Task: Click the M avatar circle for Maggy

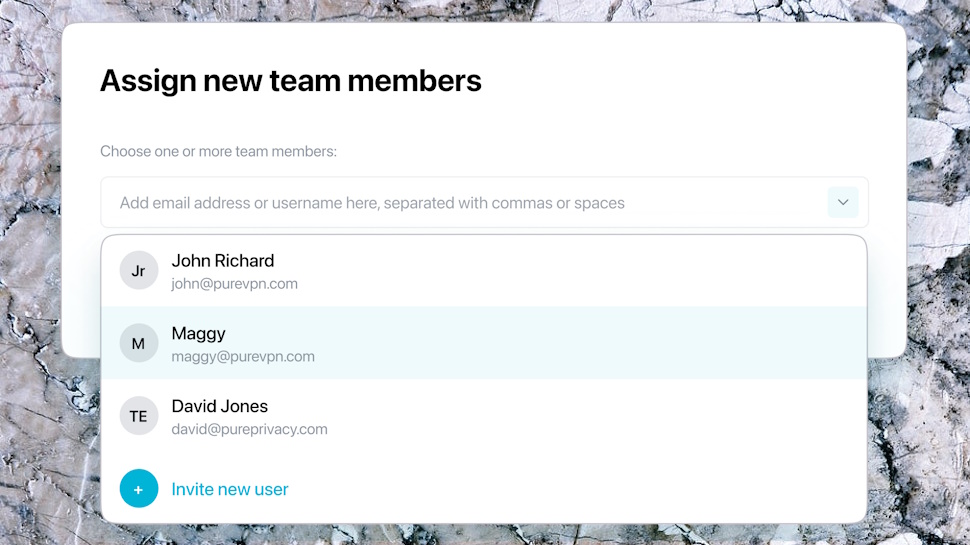Action: [x=139, y=343]
